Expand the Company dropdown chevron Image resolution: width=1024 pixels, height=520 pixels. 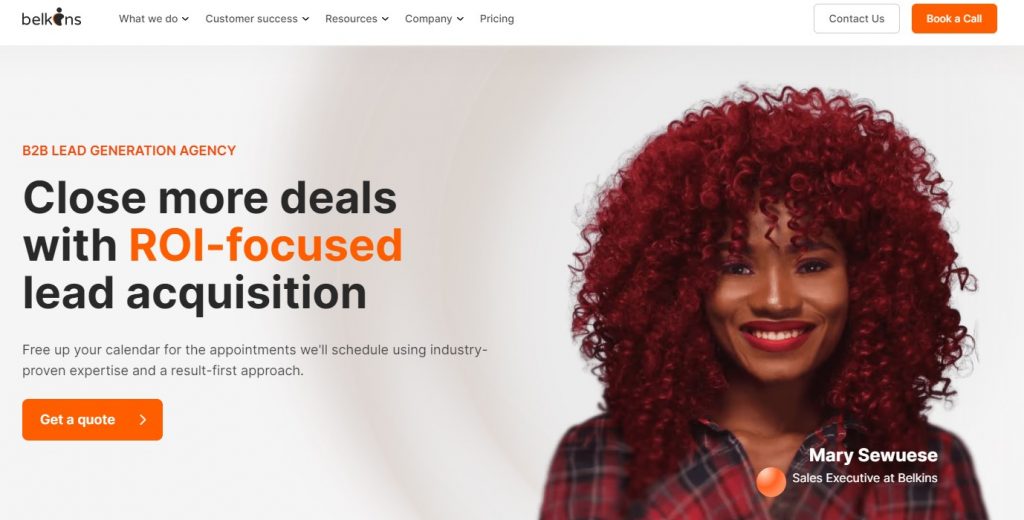(x=460, y=19)
